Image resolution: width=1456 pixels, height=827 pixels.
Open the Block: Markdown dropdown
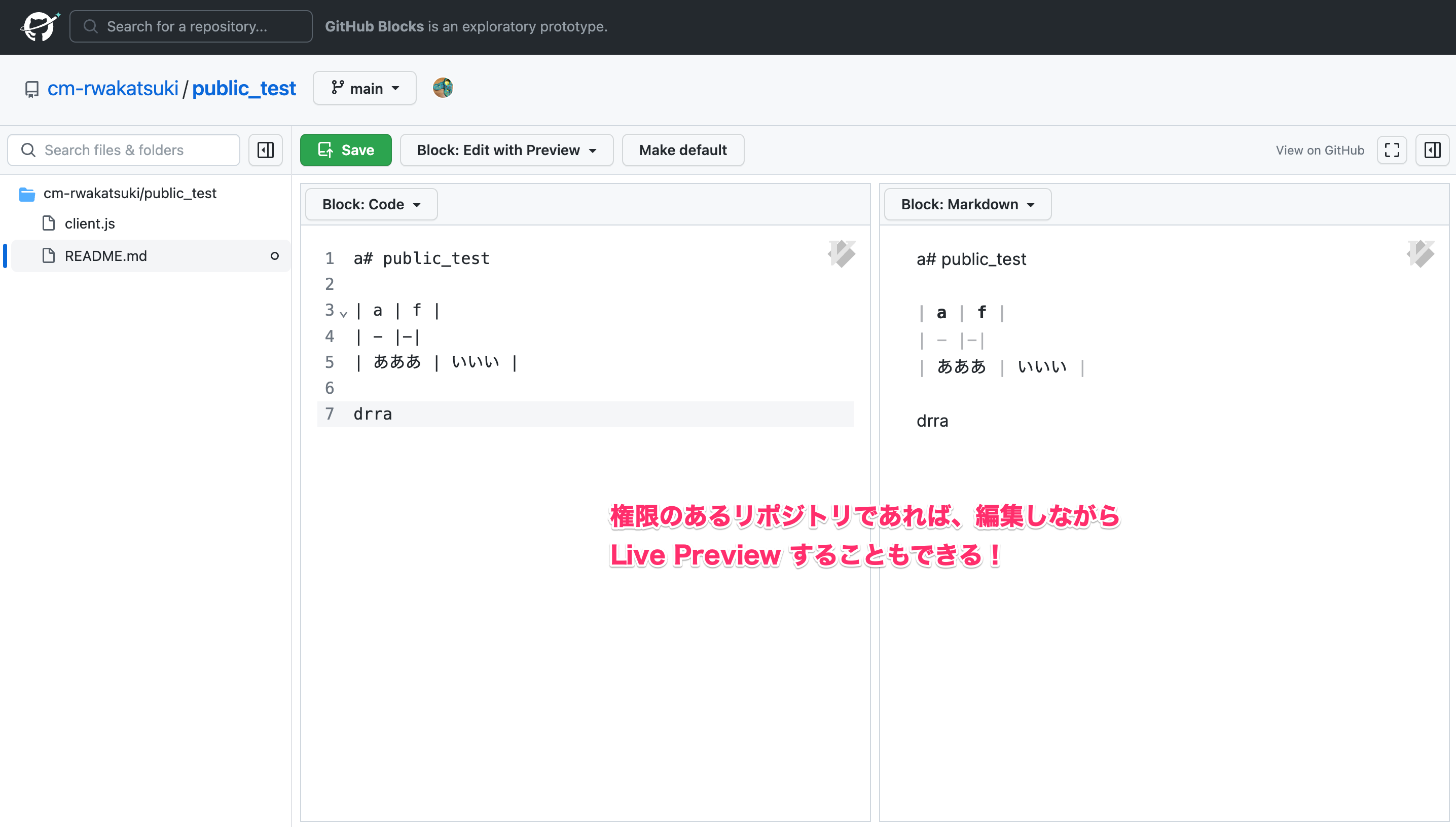966,204
